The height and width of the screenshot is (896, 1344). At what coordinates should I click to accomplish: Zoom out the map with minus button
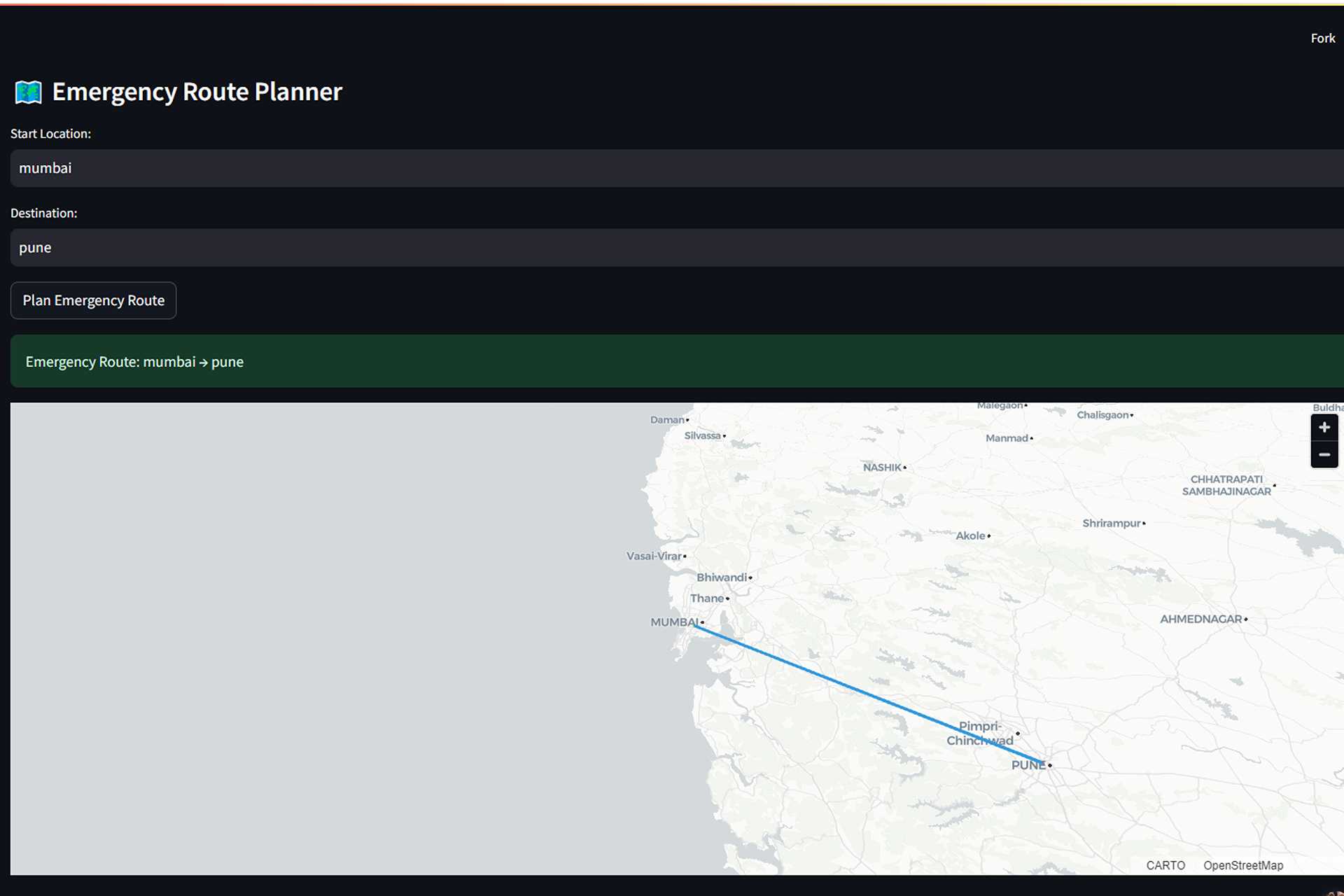pos(1324,455)
